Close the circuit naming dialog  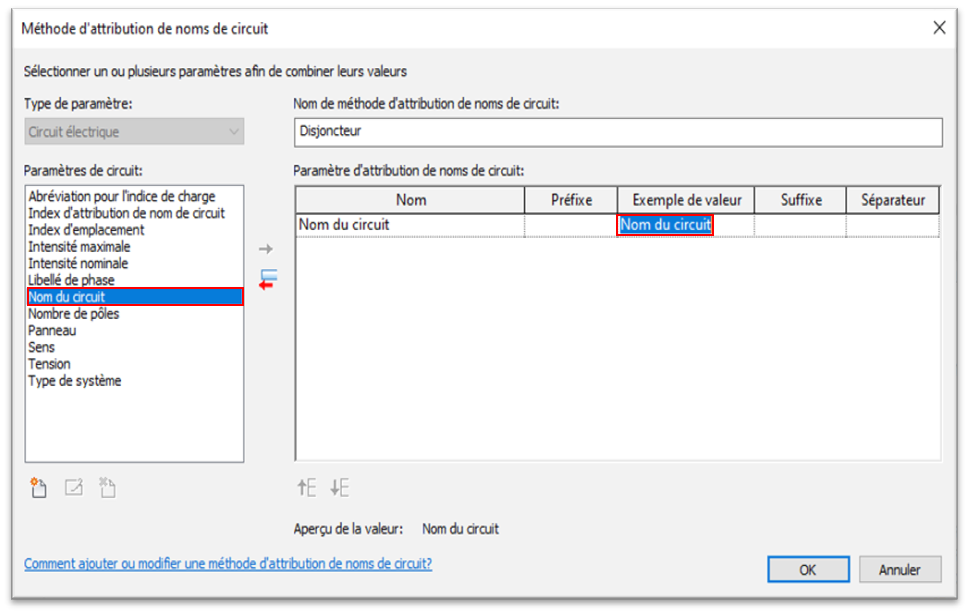(939, 29)
